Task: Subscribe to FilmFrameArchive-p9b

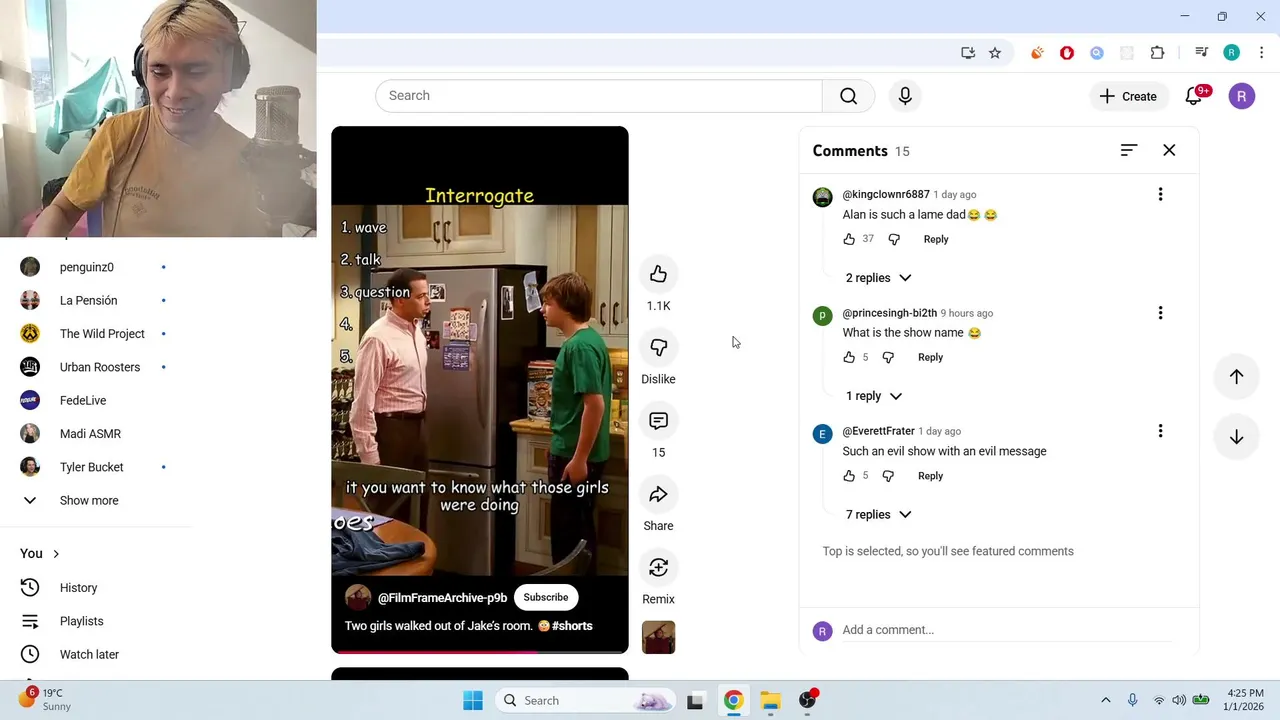Action: click(546, 598)
